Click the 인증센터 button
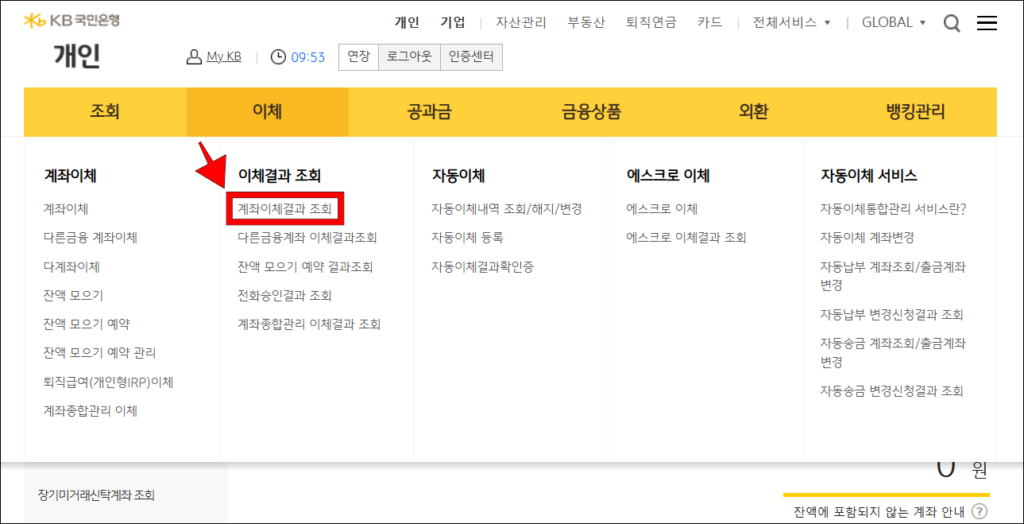This screenshot has height=524, width=1024. 472,57
